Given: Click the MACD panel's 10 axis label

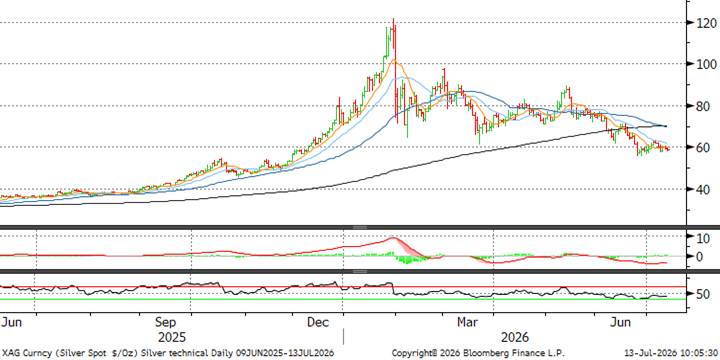Looking at the screenshot, I should click(x=702, y=238).
